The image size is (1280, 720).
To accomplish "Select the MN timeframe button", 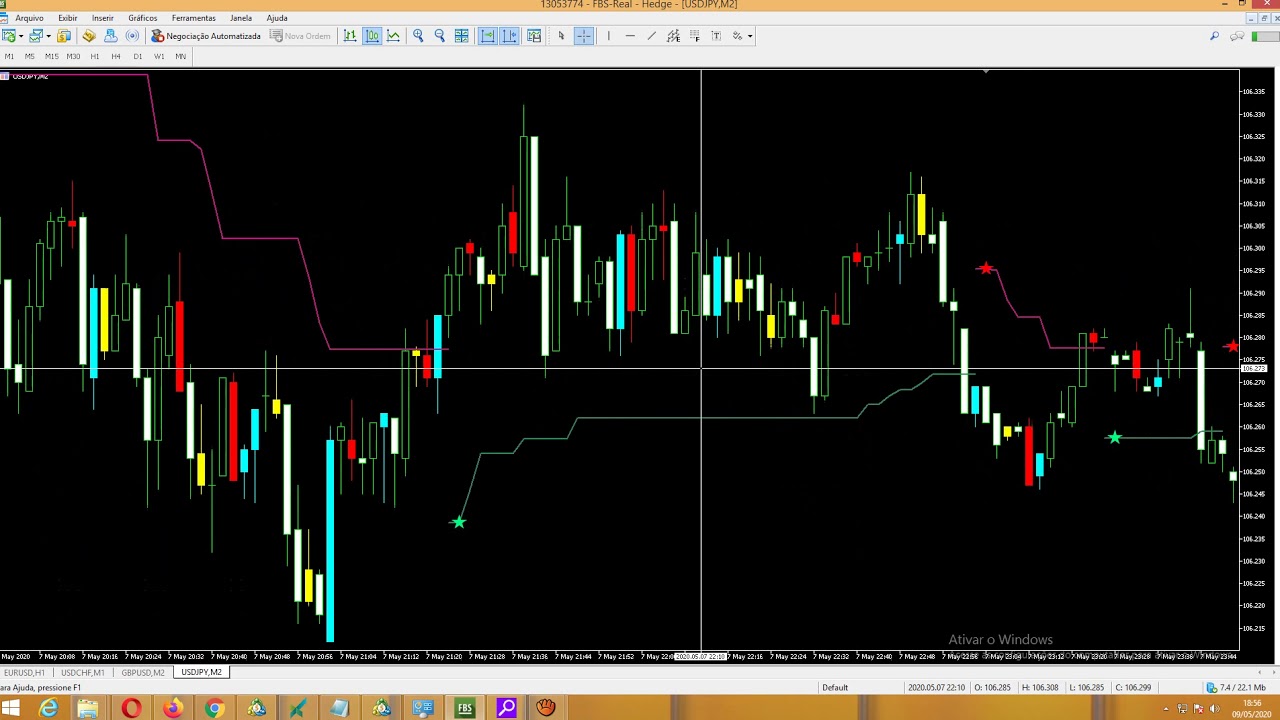I will pos(180,56).
